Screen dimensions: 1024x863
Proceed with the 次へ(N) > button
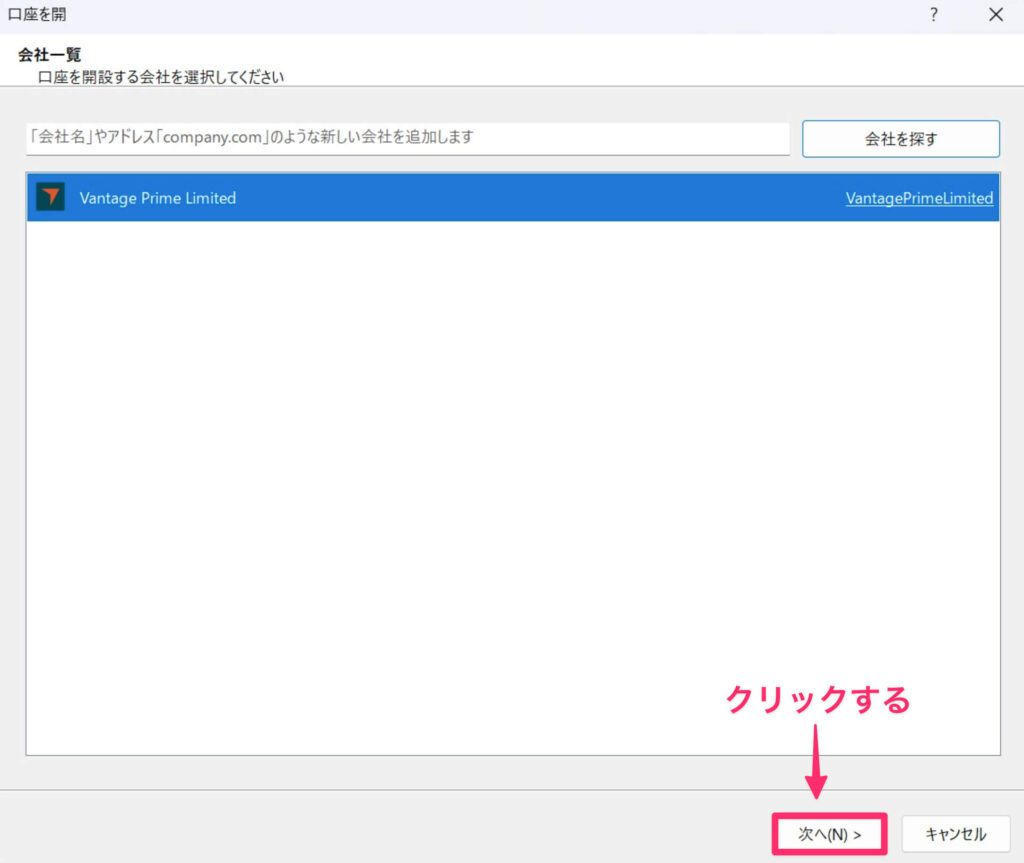[829, 833]
